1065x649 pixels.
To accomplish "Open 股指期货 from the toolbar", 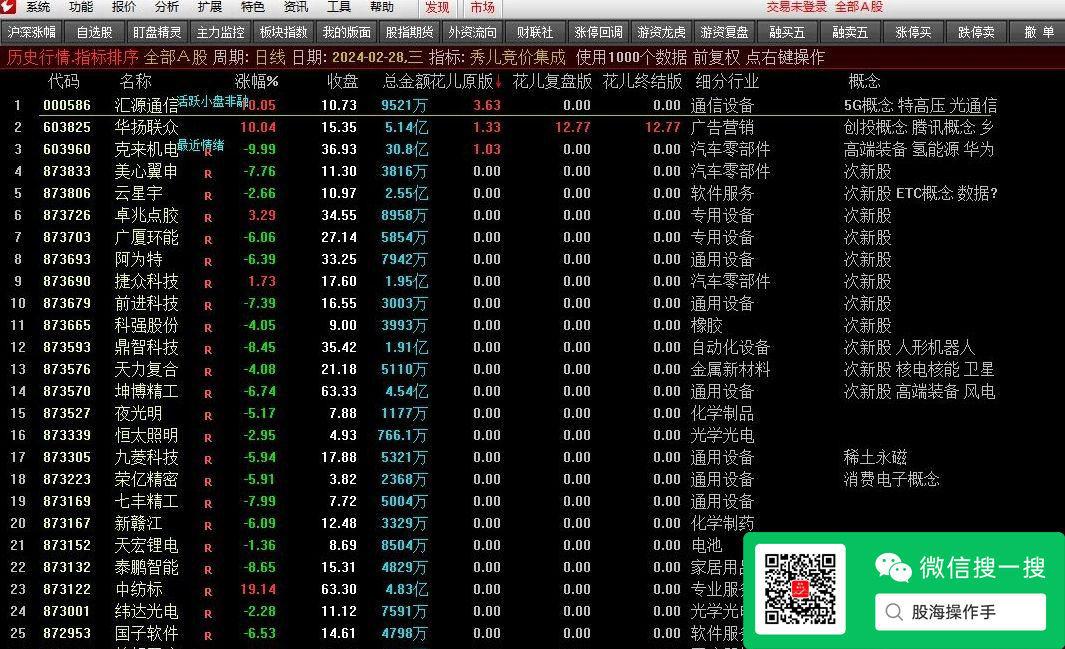I will click(x=409, y=32).
